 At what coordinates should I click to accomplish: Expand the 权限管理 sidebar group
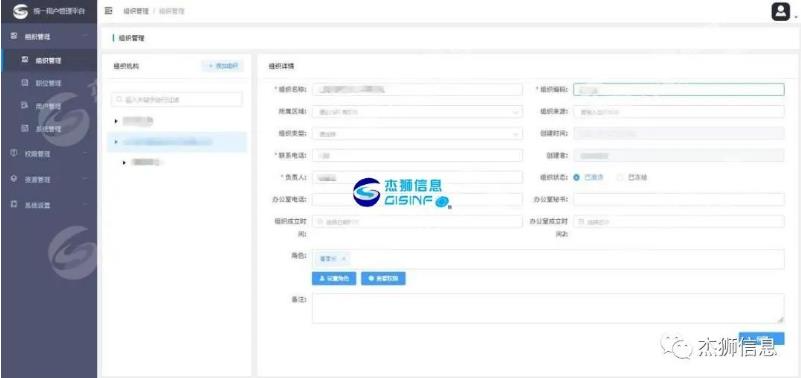(49, 153)
